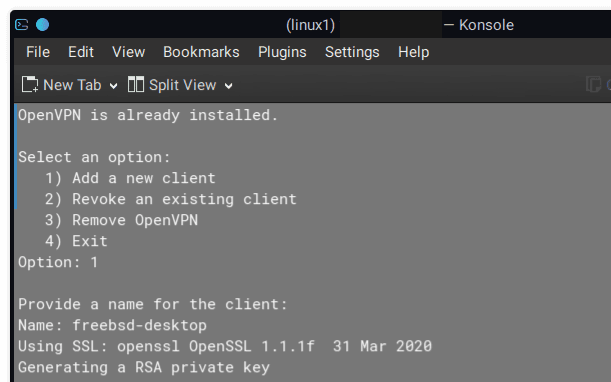Screen dimensions: 611x382
Task: Open the View menu
Action: click(x=129, y=52)
